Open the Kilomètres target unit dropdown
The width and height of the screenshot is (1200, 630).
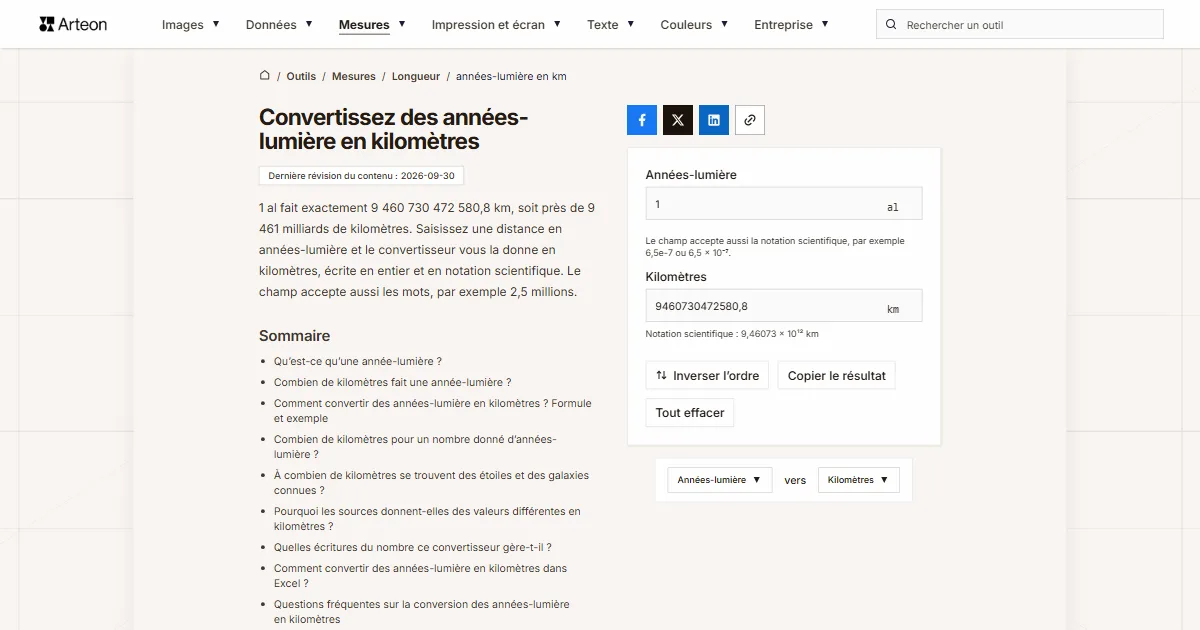click(859, 480)
